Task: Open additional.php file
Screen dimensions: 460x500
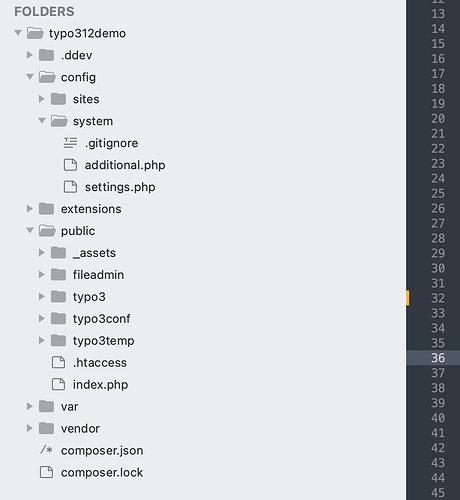Action: click(x=125, y=165)
